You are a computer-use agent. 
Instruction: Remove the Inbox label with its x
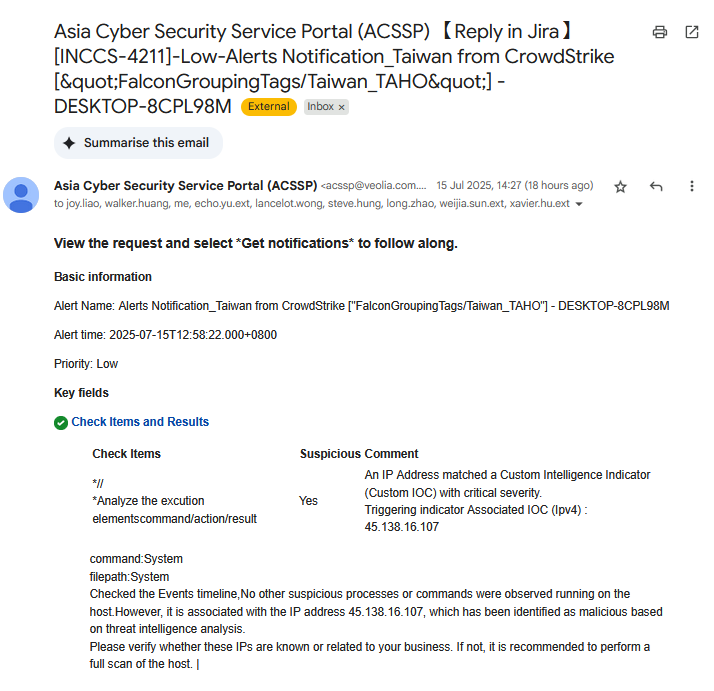tap(341, 107)
